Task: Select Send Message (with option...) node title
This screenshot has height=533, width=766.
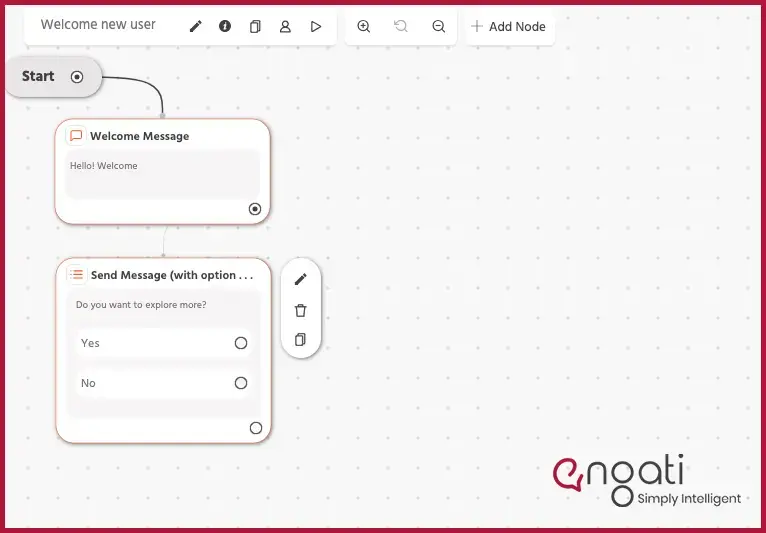Action: 172,275
